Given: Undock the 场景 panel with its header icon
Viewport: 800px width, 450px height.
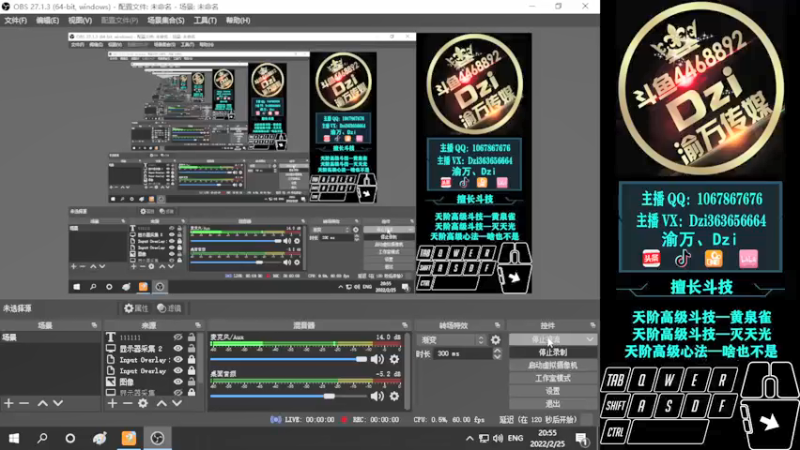Looking at the screenshot, I should tap(94, 325).
